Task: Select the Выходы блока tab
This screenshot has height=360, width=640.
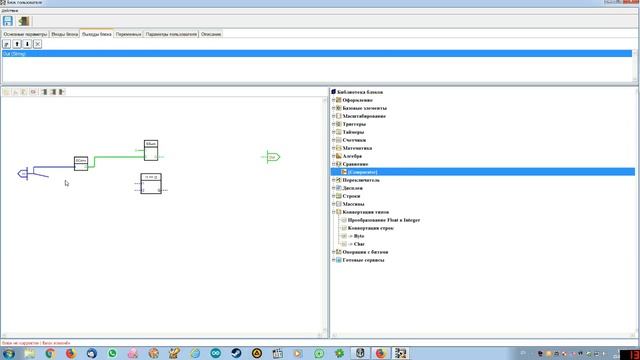Action: pyautogui.click(x=97, y=34)
